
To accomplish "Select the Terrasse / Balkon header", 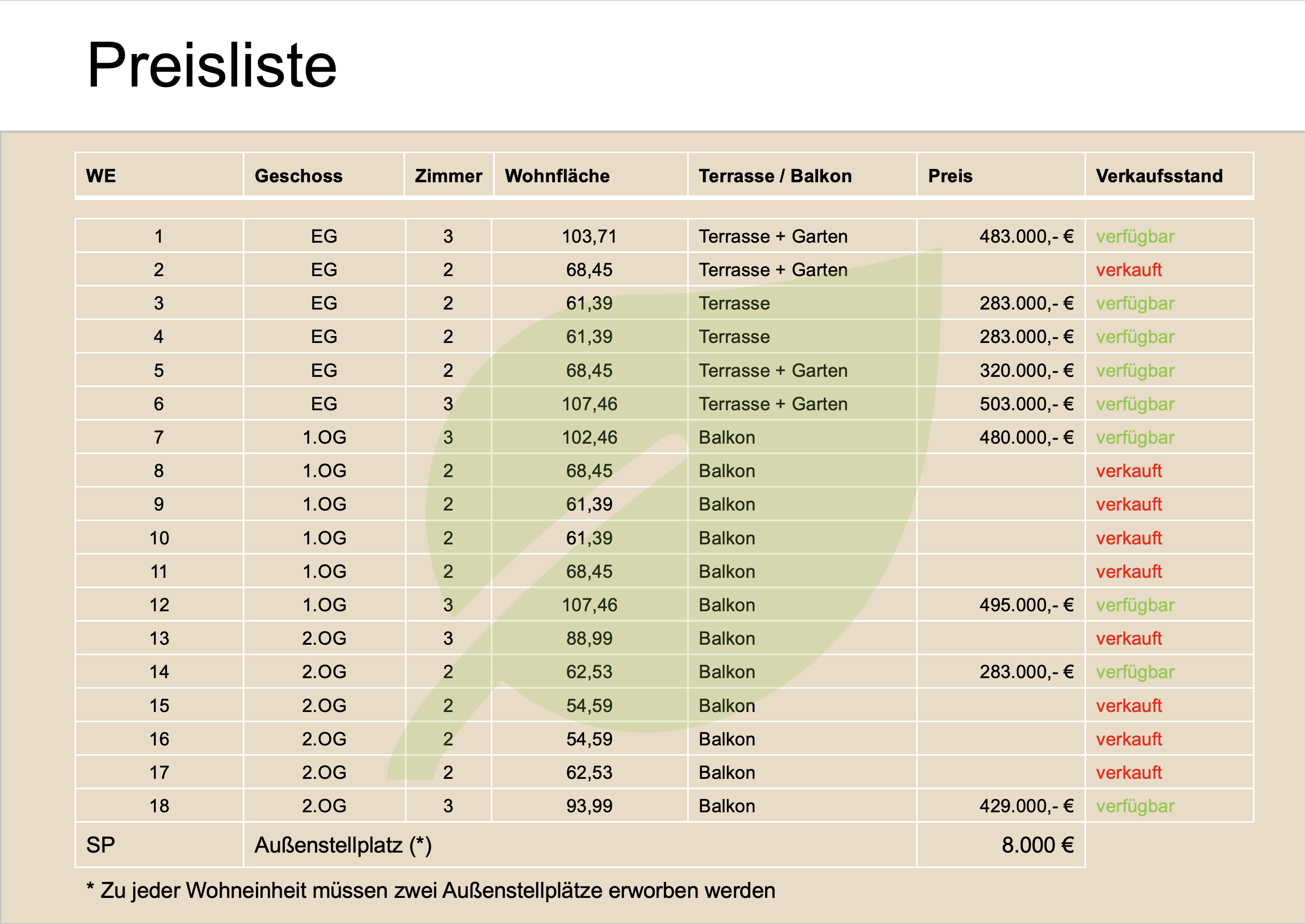I will pyautogui.click(x=775, y=176).
